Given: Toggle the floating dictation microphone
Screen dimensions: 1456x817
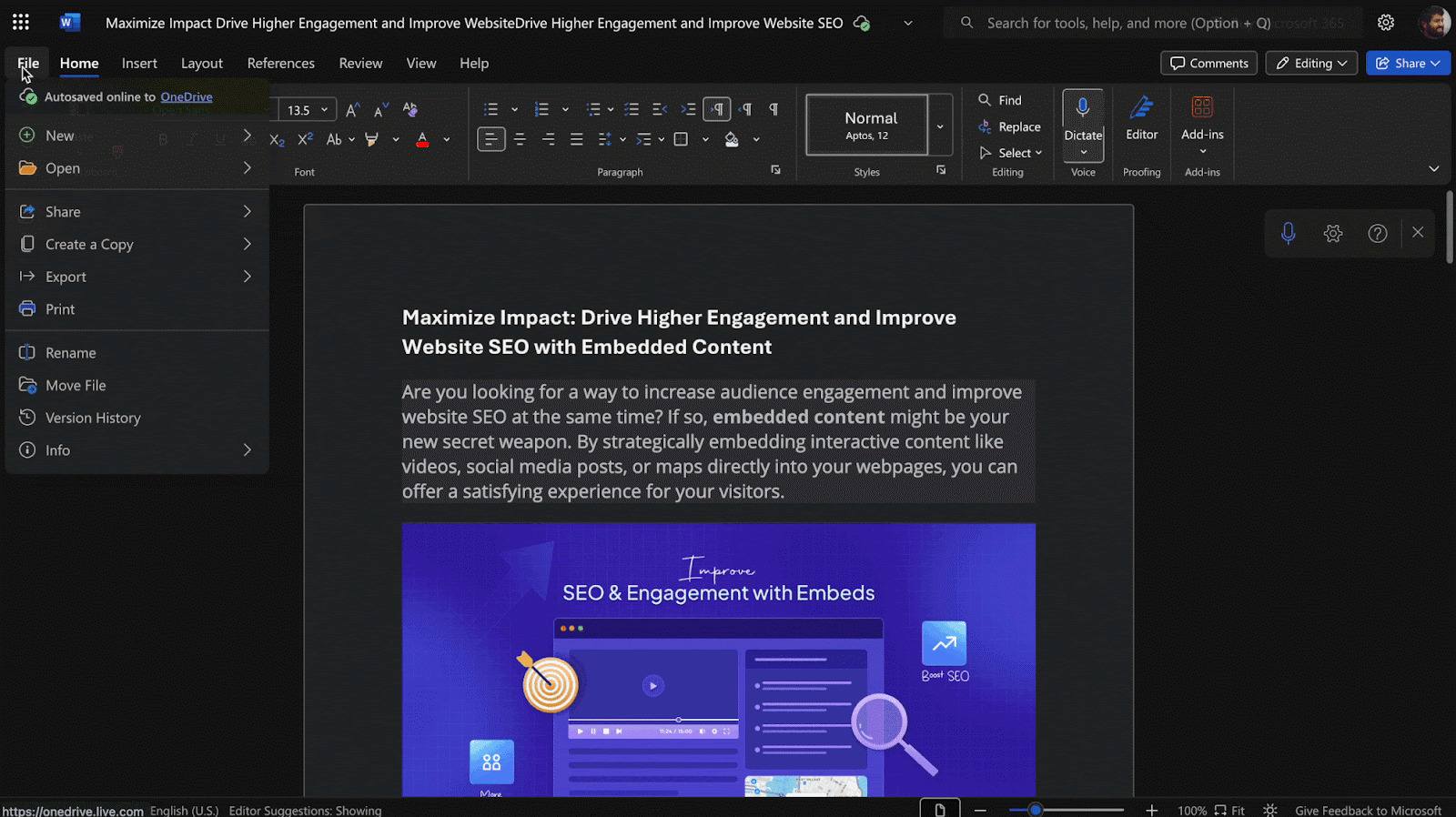Looking at the screenshot, I should [1288, 234].
